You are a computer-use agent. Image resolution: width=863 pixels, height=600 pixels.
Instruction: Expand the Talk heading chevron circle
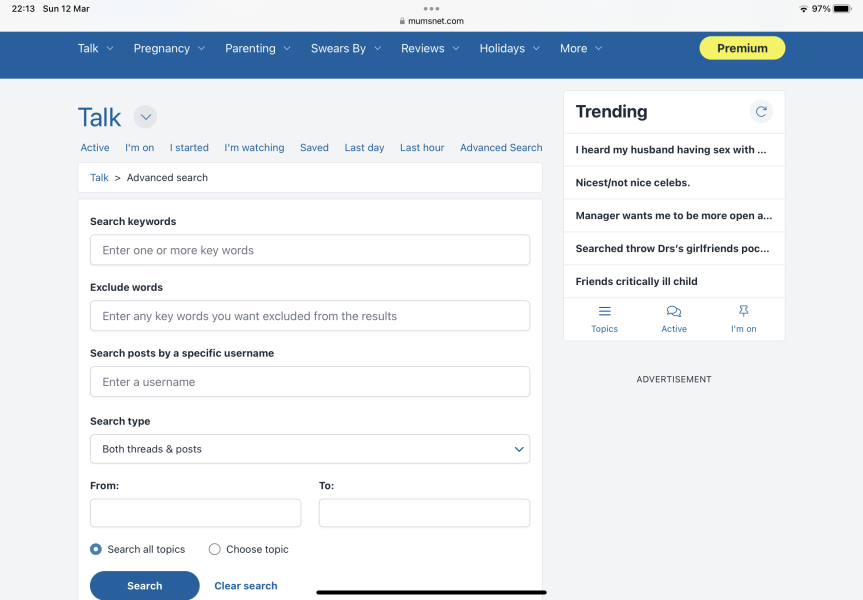pos(145,117)
